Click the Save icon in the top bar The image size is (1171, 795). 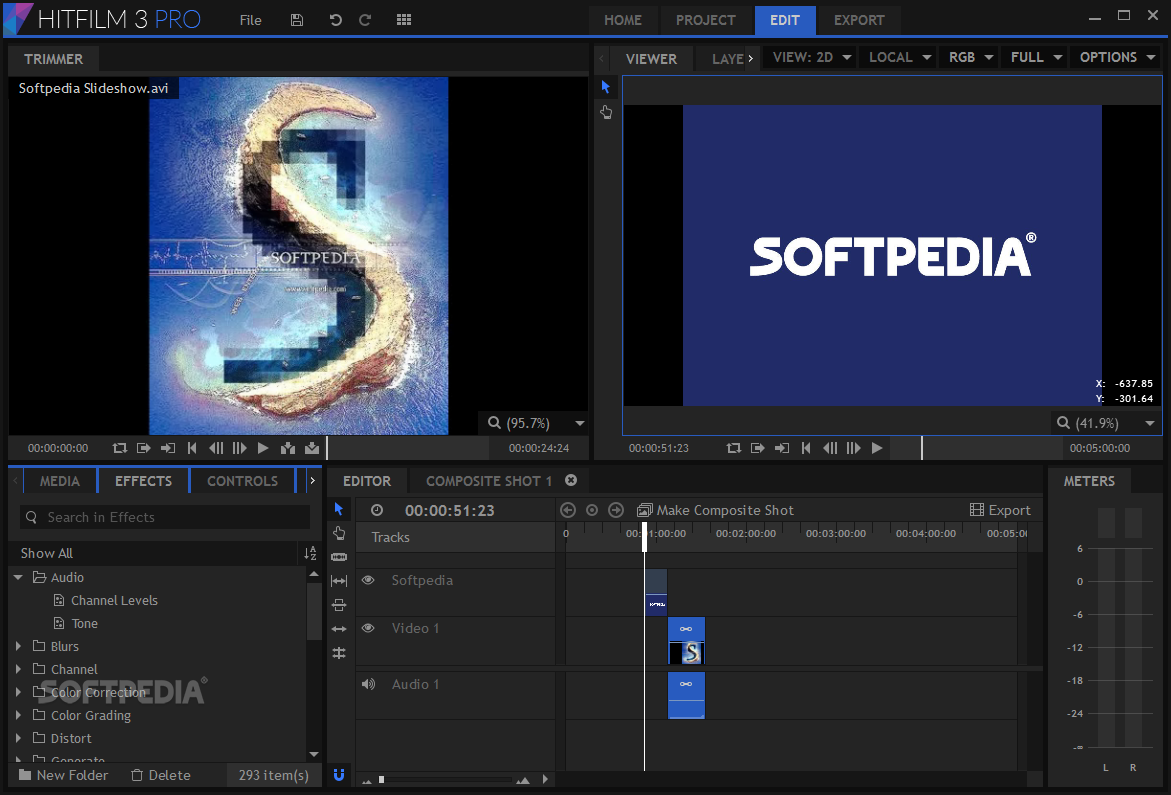pyautogui.click(x=296, y=20)
